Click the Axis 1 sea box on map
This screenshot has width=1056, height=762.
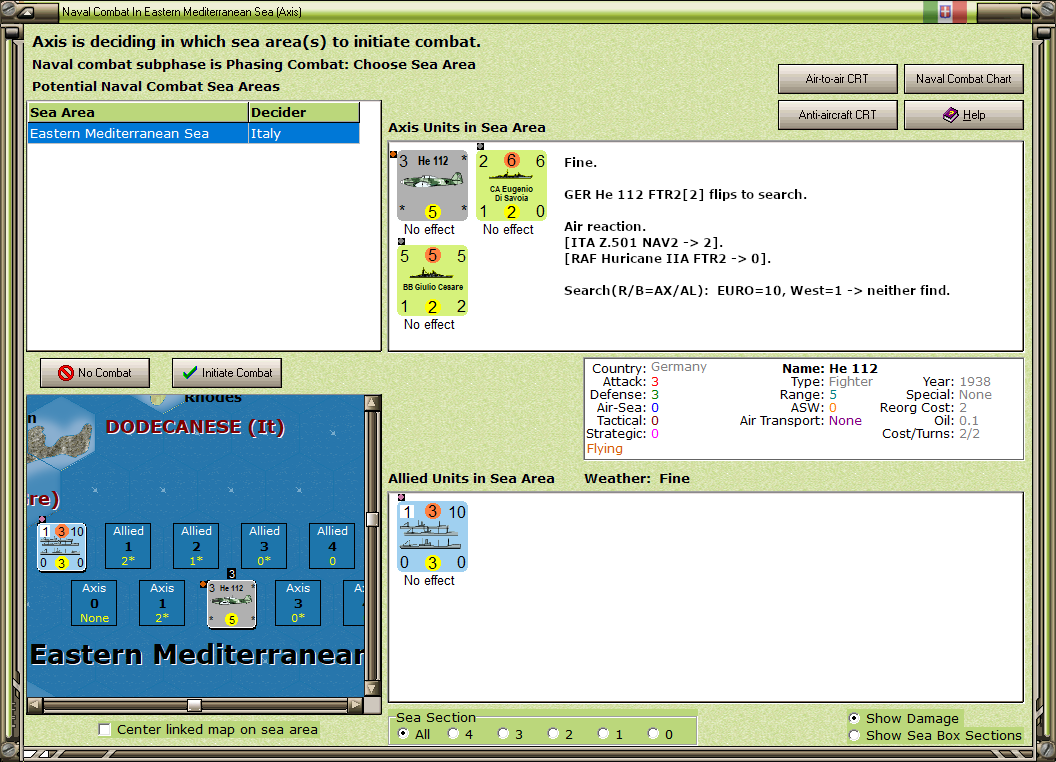point(162,603)
